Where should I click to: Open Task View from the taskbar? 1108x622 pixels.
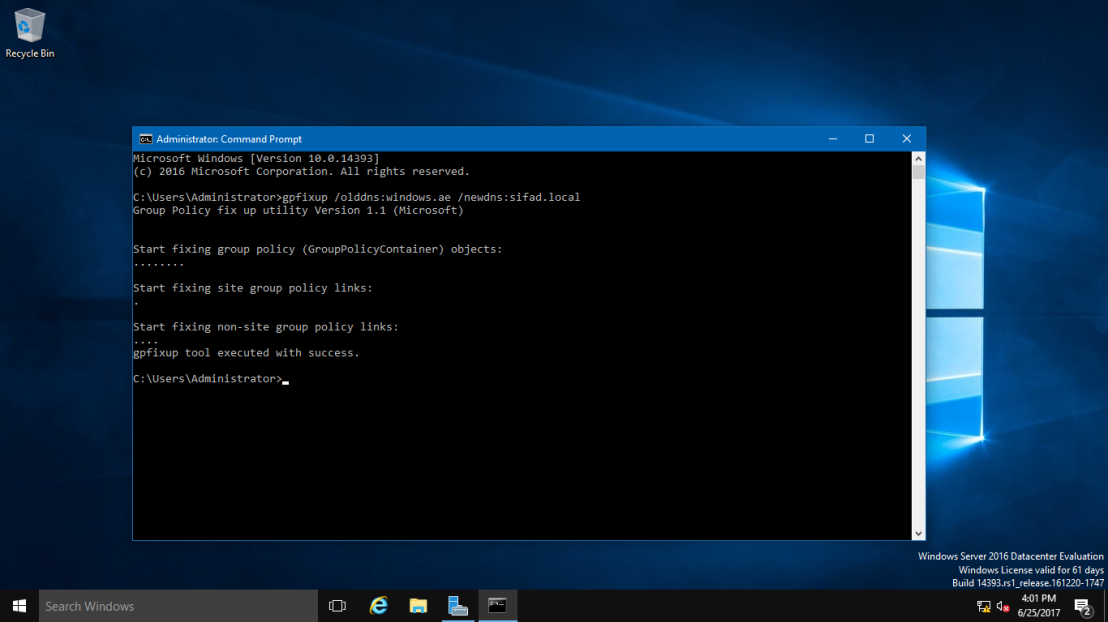pyautogui.click(x=338, y=606)
